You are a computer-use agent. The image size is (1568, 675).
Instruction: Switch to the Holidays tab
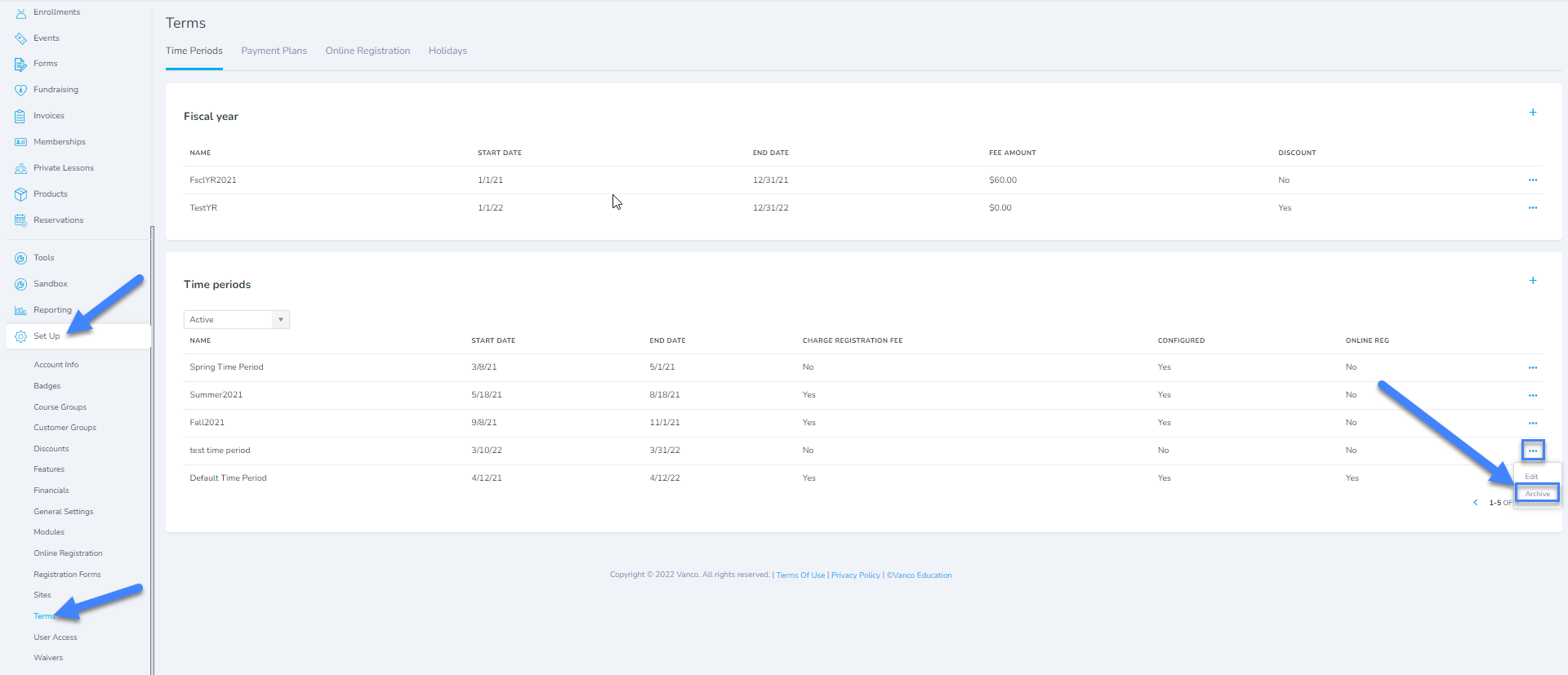(448, 51)
